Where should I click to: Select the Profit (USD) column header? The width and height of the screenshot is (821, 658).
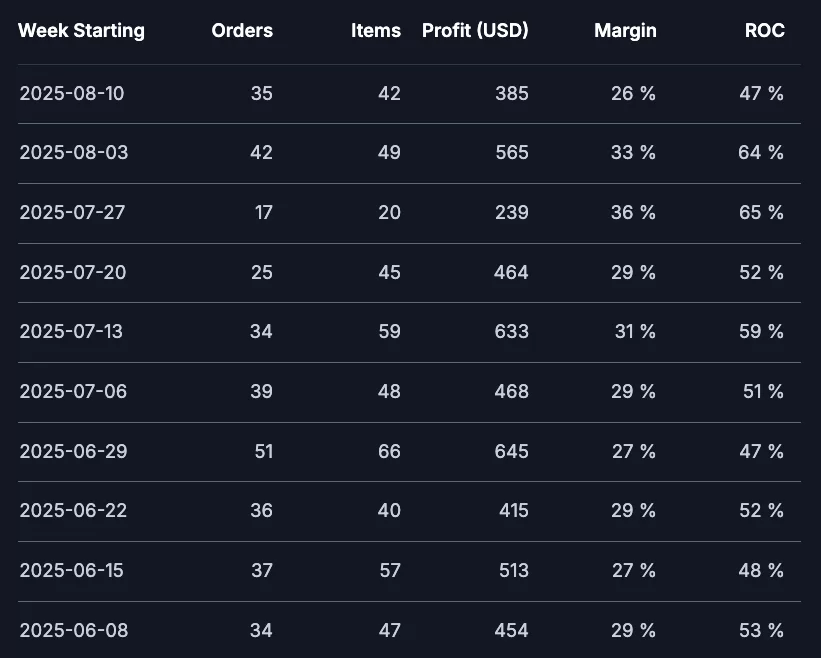click(475, 30)
